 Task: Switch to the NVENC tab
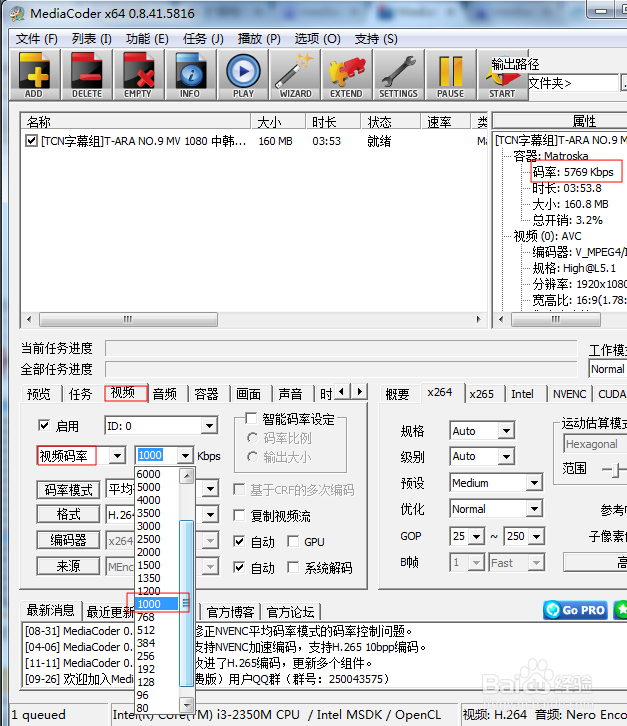(569, 394)
